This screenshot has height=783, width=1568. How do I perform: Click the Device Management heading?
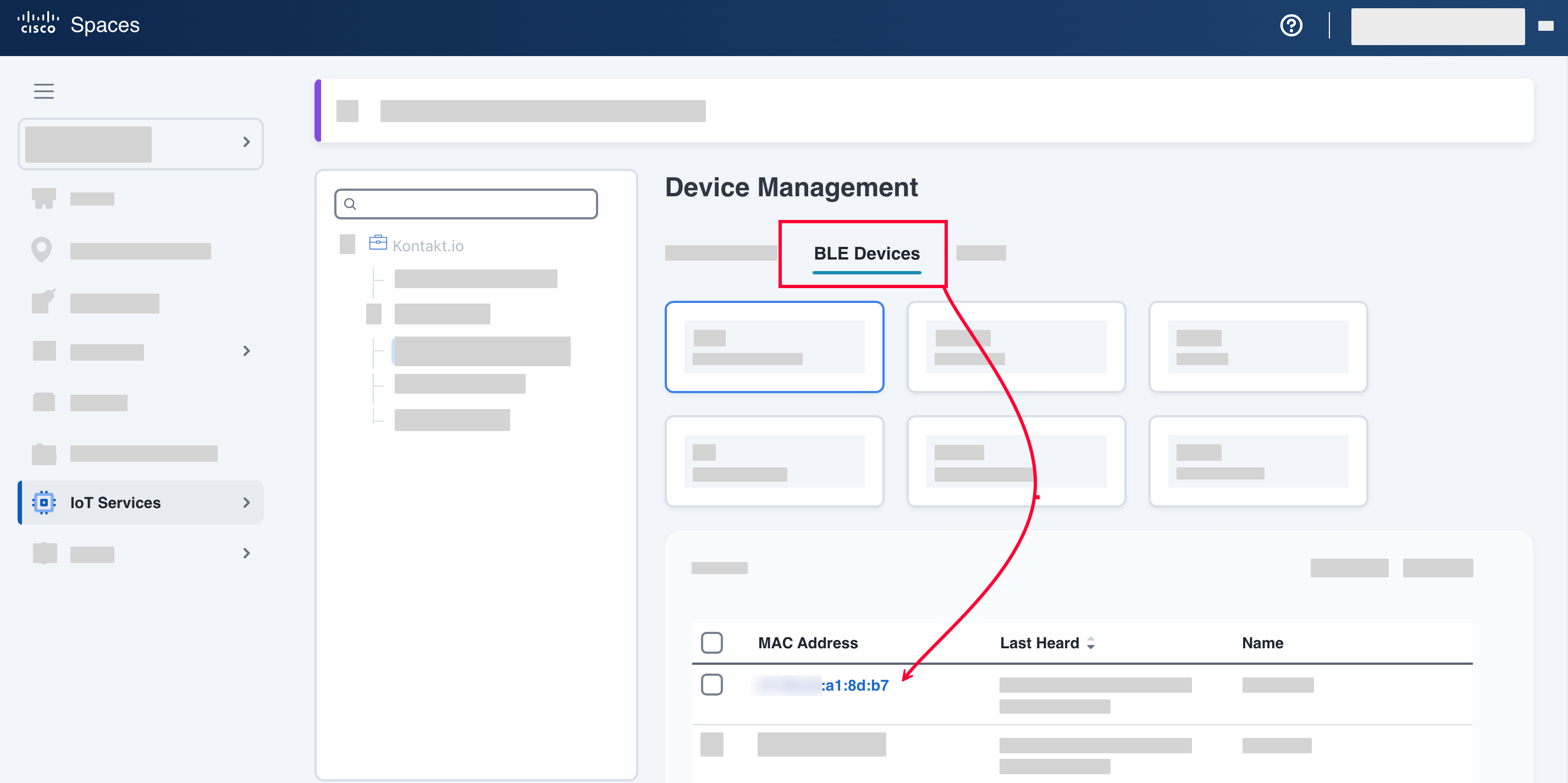tap(791, 187)
